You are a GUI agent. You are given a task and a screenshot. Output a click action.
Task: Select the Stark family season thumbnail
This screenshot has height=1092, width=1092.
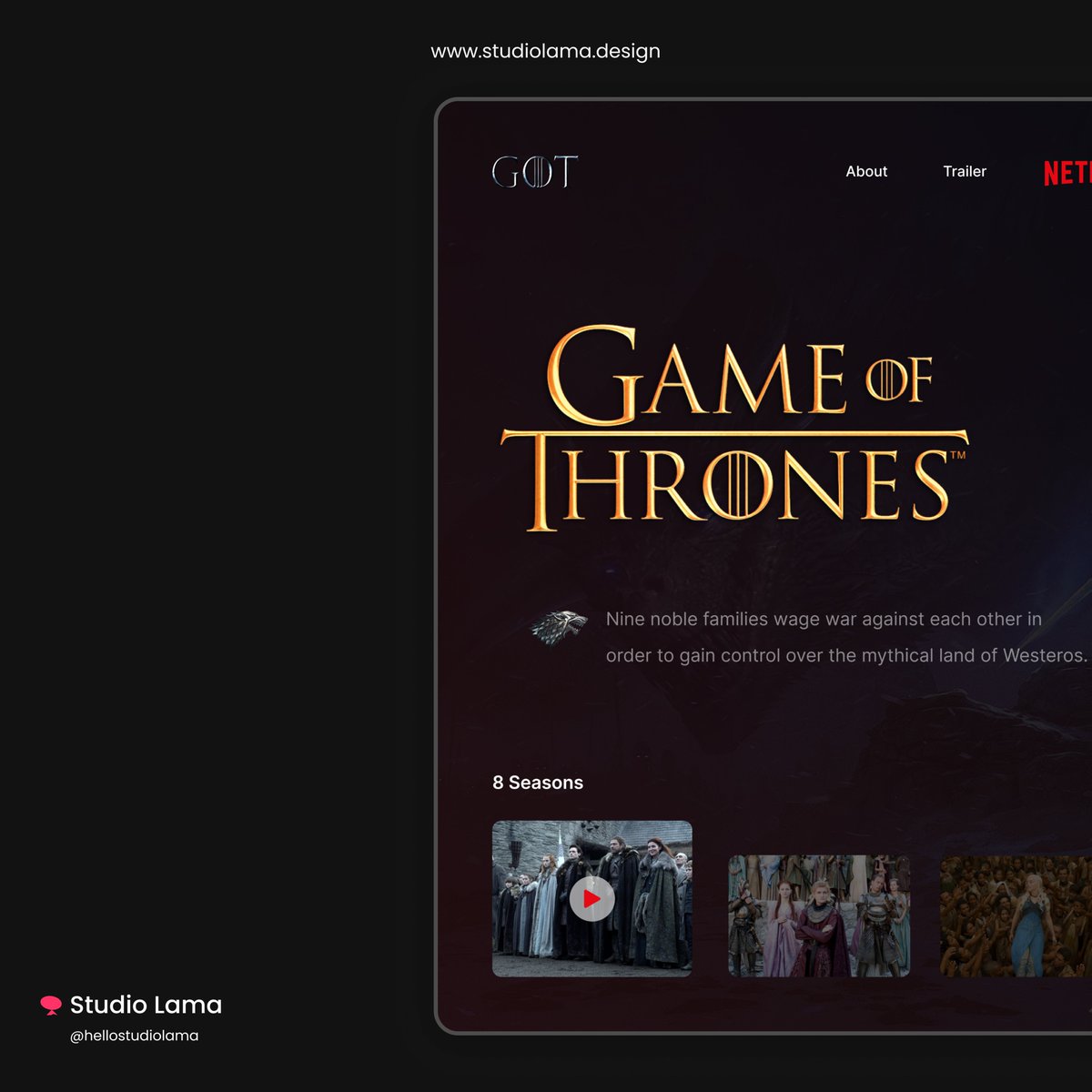592,899
